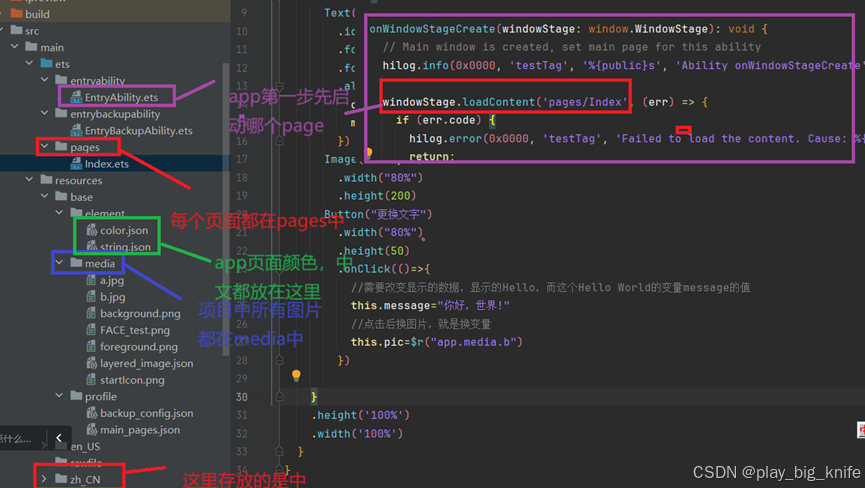Toggle the code fold marker on line 16

279,141
